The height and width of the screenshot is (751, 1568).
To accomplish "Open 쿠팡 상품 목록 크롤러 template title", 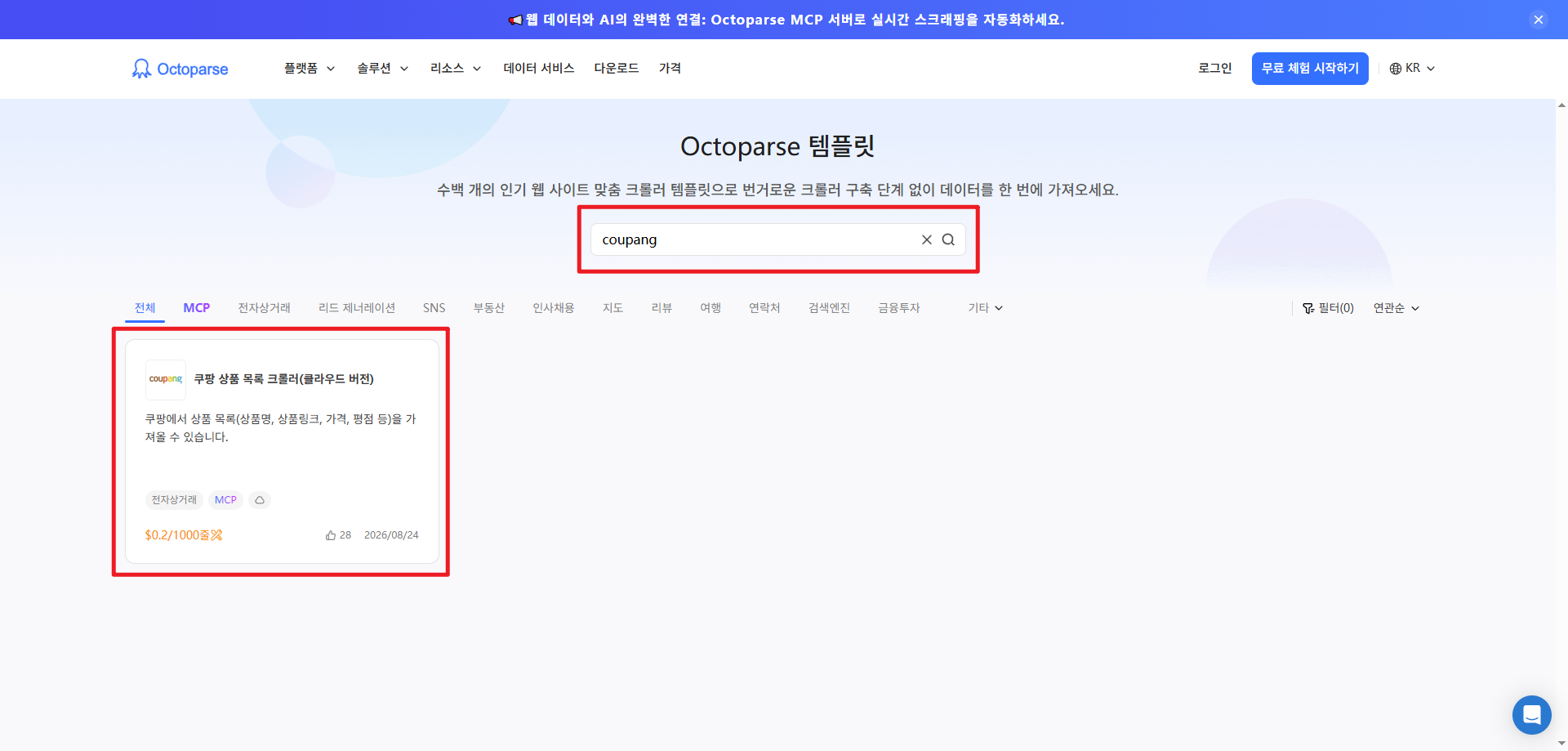I will 284,379.
